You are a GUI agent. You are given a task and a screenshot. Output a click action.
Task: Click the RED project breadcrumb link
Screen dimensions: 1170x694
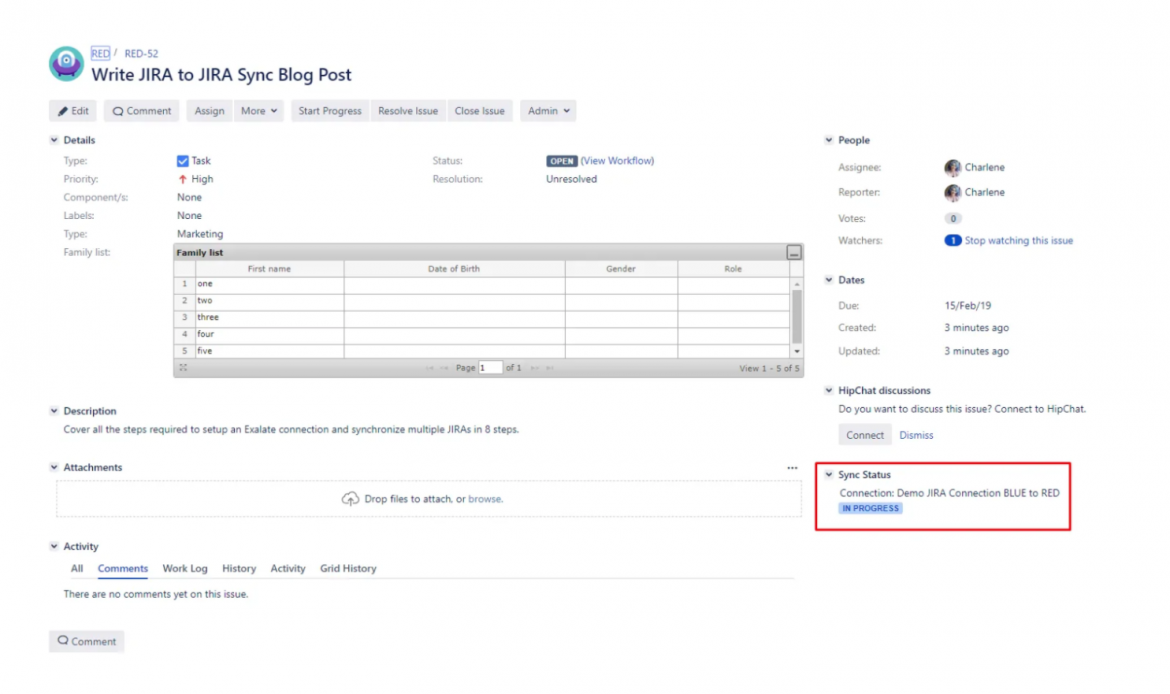click(100, 54)
